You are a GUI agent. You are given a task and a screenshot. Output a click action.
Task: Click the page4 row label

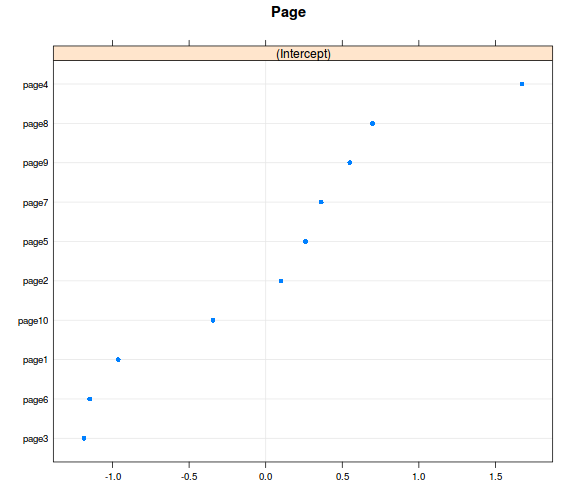pos(35,85)
